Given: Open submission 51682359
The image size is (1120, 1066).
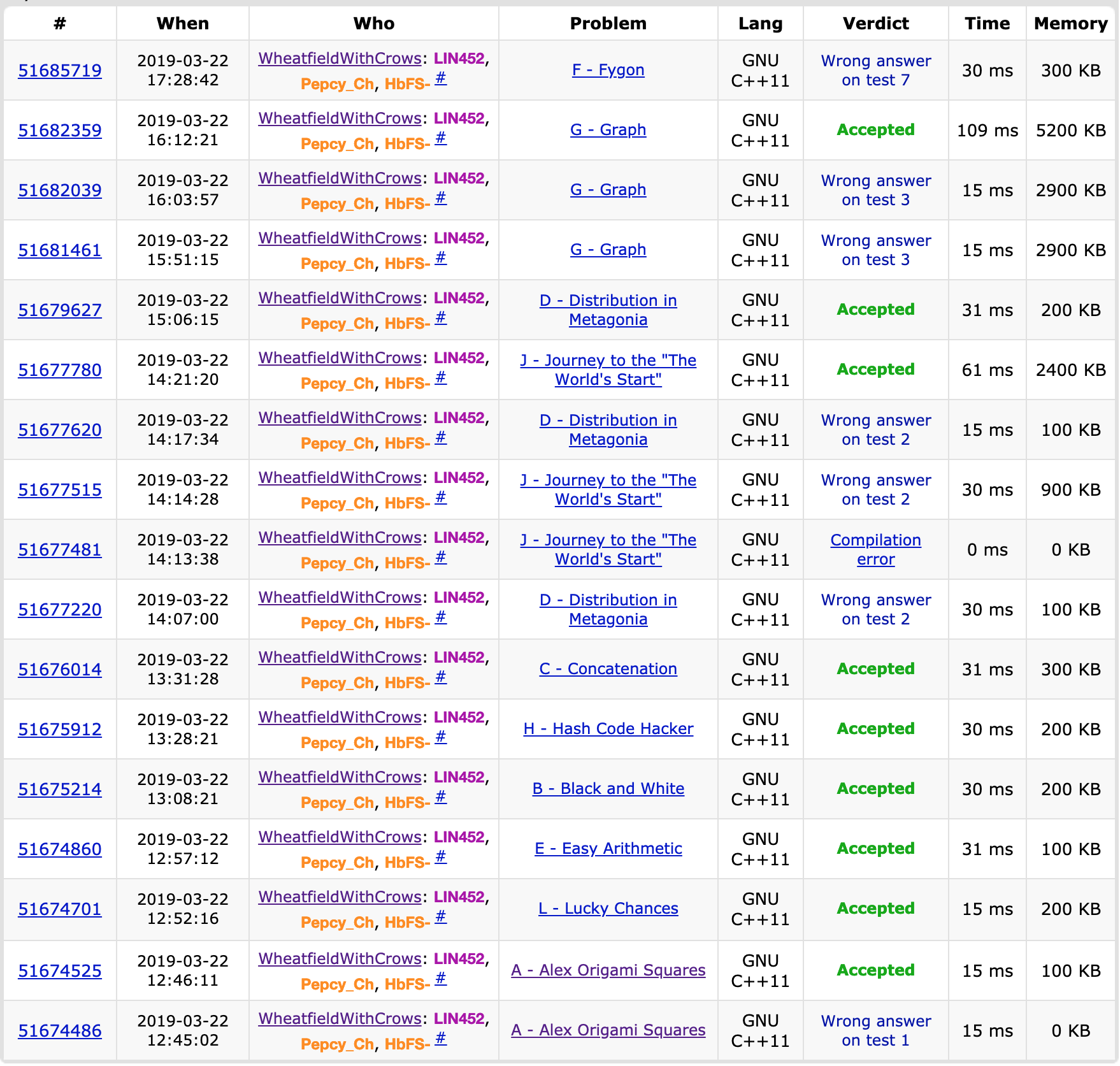Looking at the screenshot, I should (60, 131).
